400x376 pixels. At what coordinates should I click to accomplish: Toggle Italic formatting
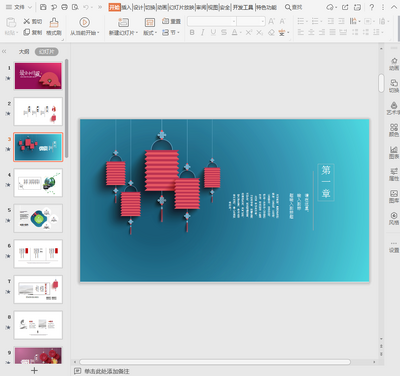(203, 32)
